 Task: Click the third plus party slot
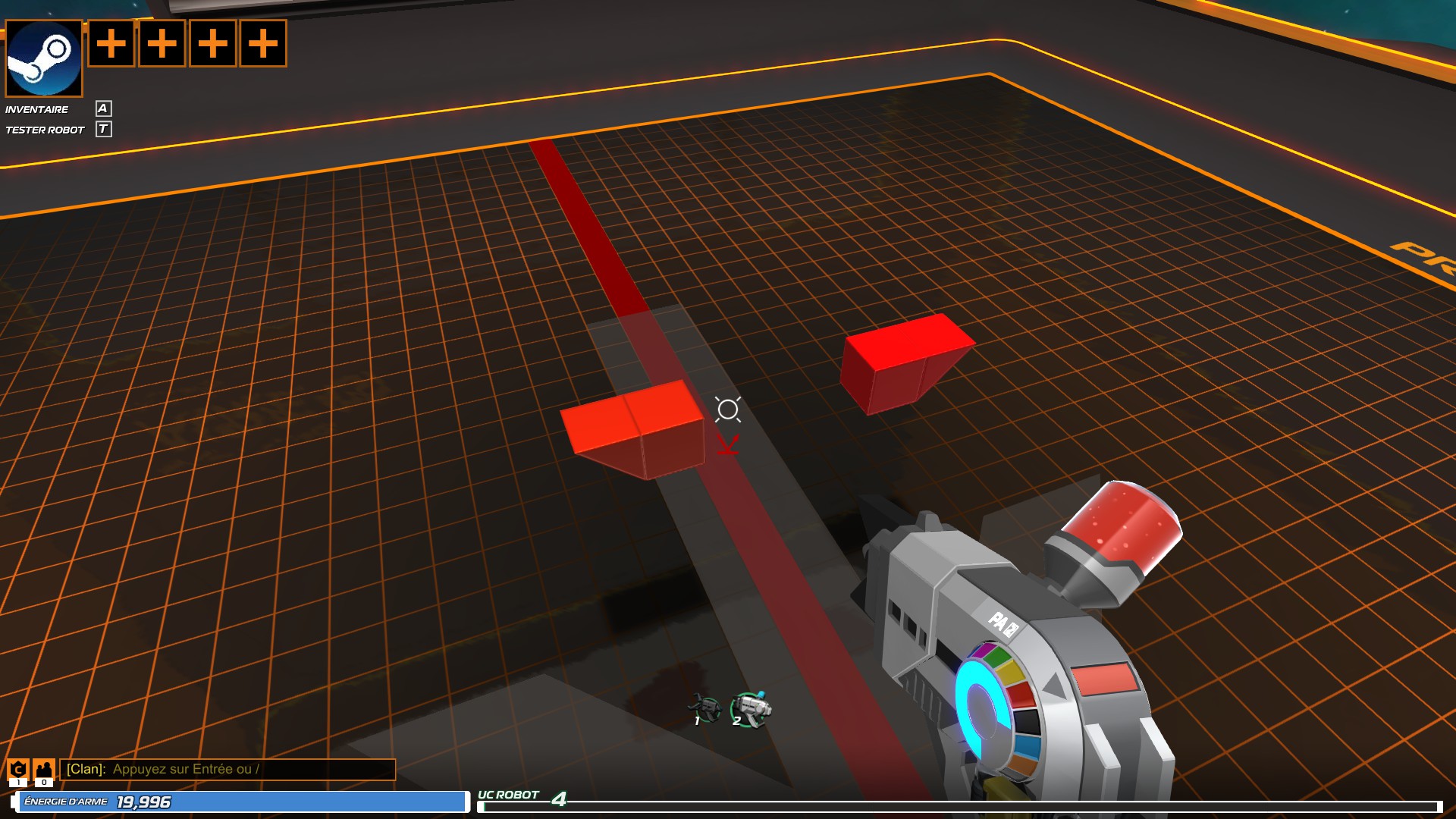(x=212, y=43)
